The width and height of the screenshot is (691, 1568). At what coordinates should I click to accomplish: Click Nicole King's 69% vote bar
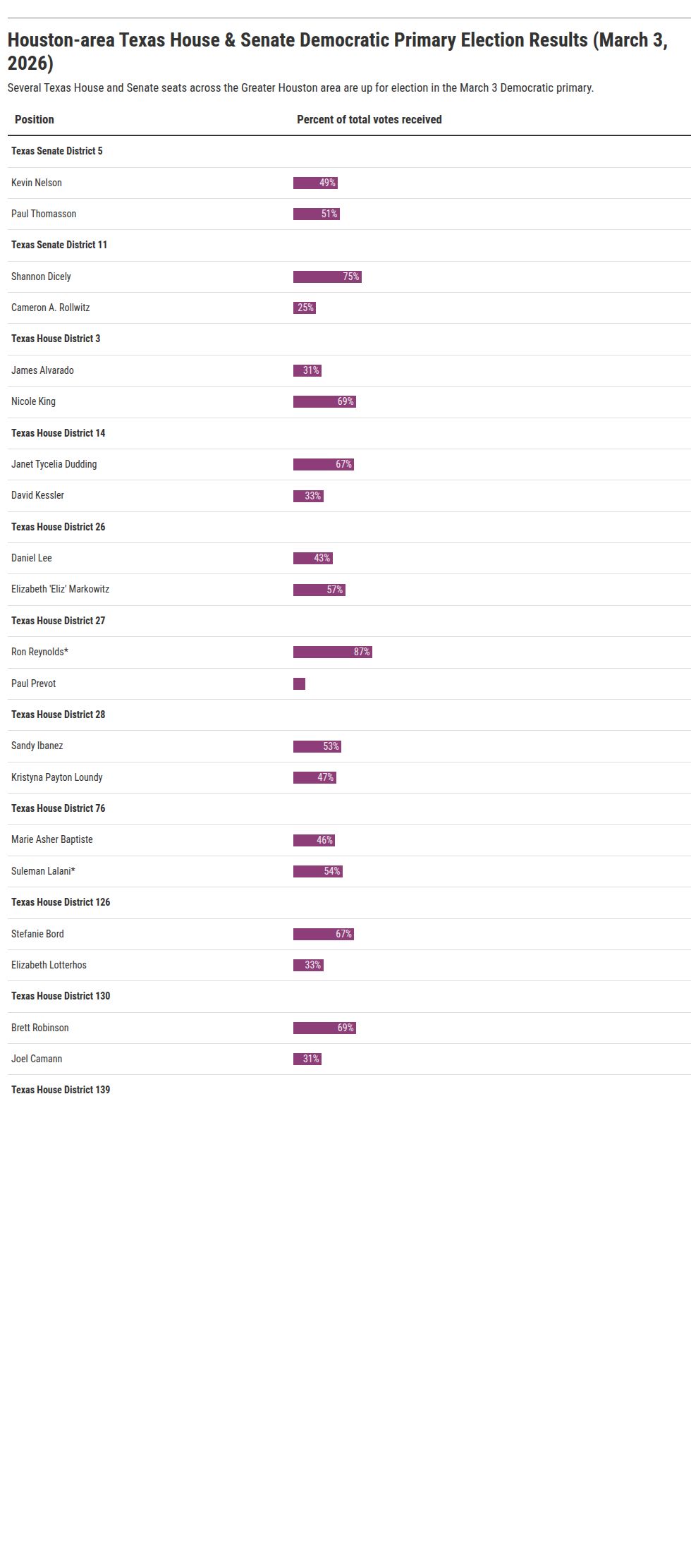[x=324, y=401]
